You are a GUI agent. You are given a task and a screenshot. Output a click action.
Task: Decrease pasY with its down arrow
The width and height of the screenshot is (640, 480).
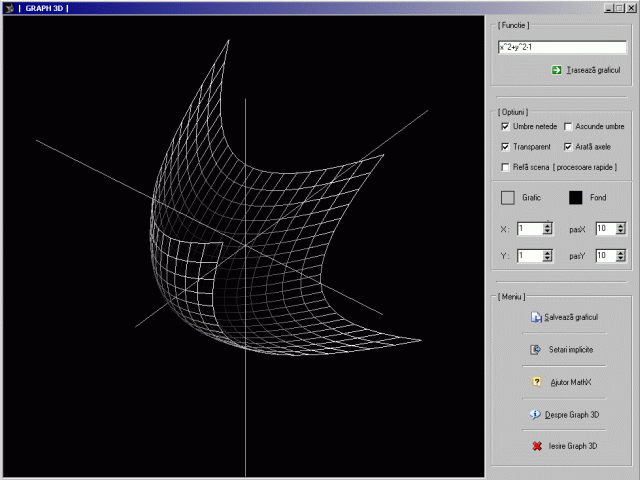(x=620, y=259)
